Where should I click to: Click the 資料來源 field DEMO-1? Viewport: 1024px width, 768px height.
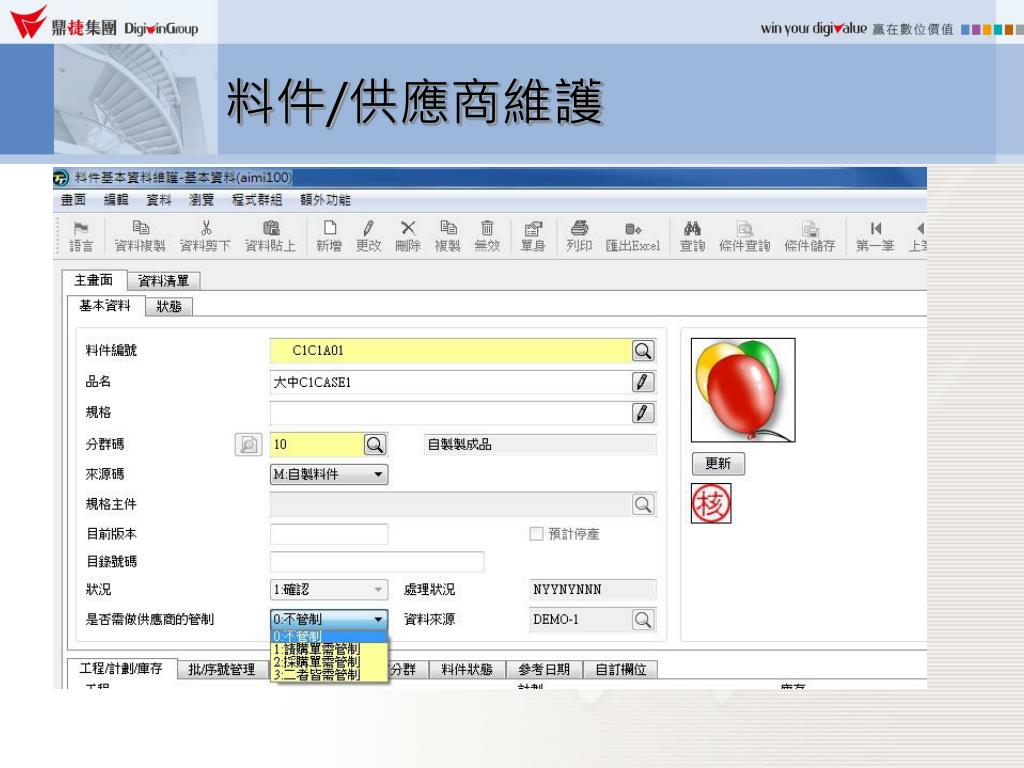[x=580, y=620]
